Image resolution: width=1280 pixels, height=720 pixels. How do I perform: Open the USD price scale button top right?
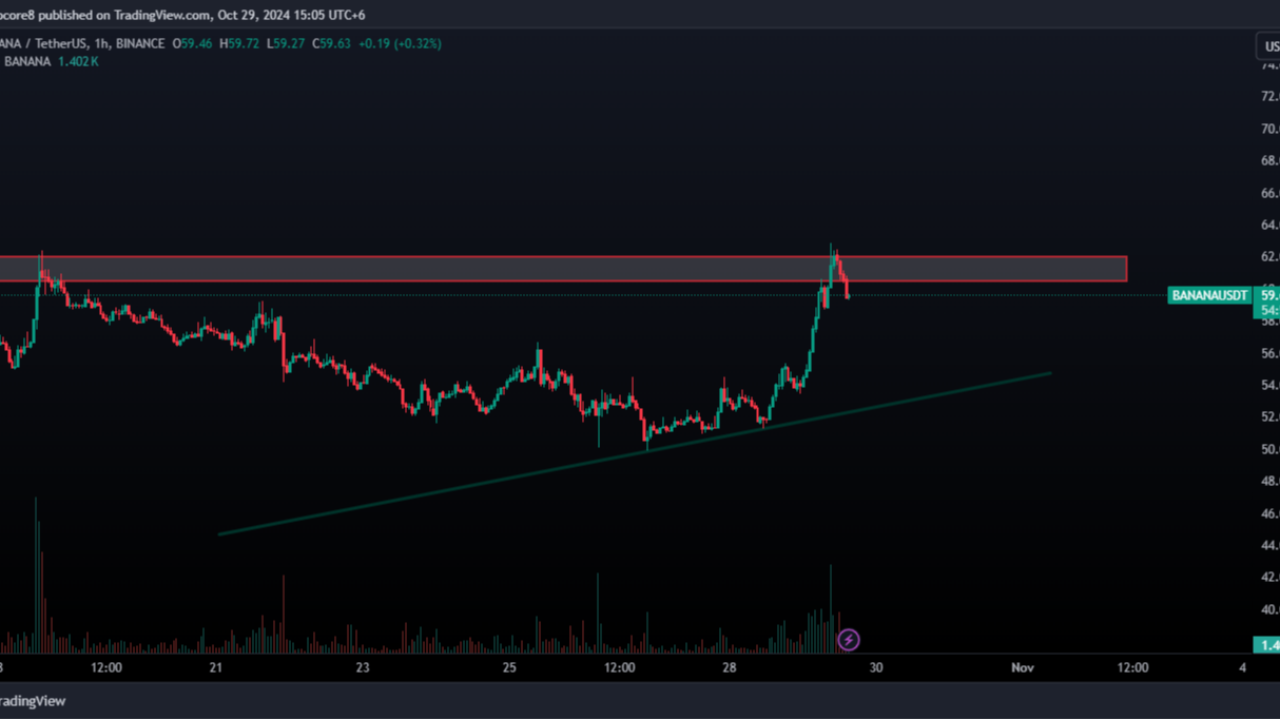click(x=1269, y=46)
